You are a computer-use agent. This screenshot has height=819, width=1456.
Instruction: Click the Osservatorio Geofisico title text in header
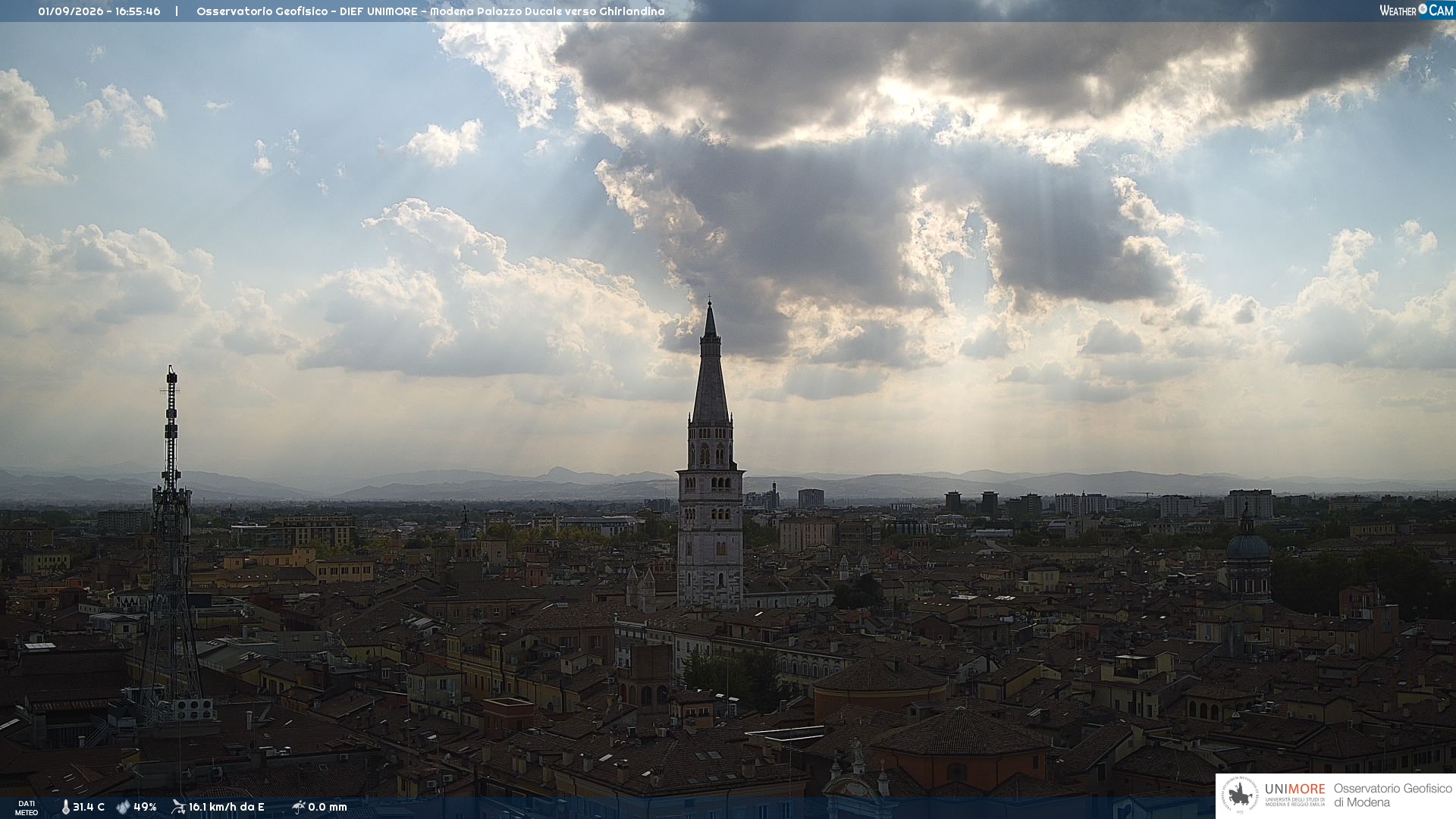coord(262,11)
